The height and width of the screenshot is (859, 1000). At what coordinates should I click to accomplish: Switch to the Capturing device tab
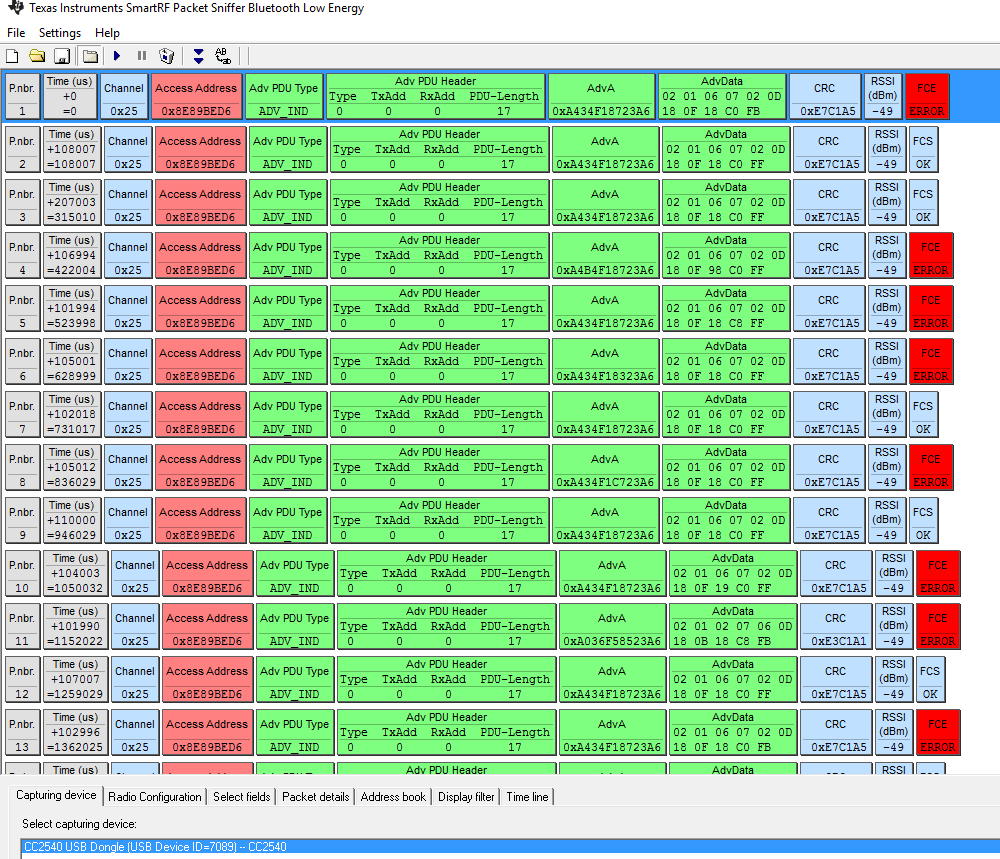pyautogui.click(x=56, y=795)
